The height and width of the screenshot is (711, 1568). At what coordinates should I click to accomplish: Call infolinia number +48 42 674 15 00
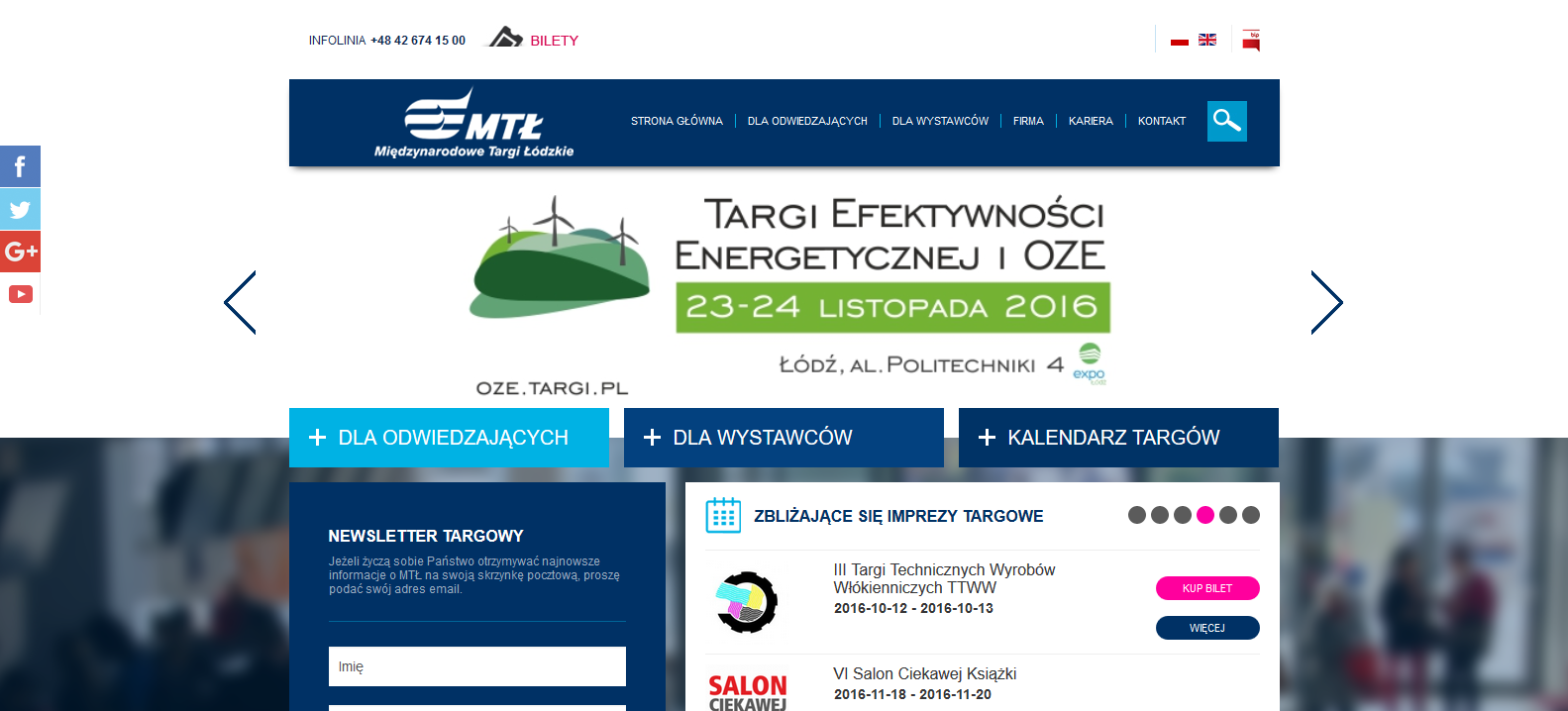coord(418,41)
